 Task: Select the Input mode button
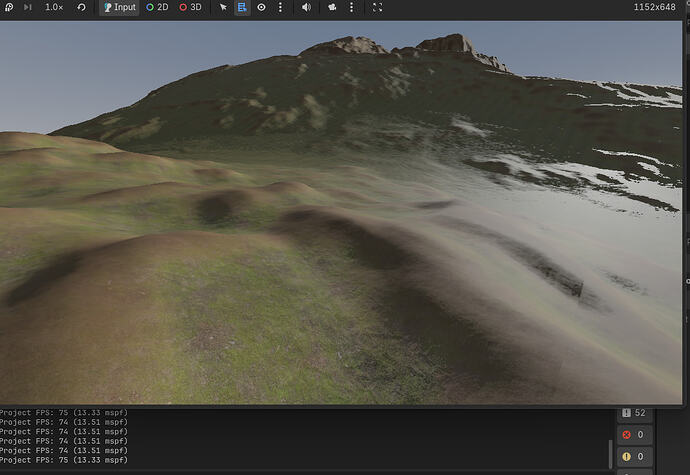[119, 7]
